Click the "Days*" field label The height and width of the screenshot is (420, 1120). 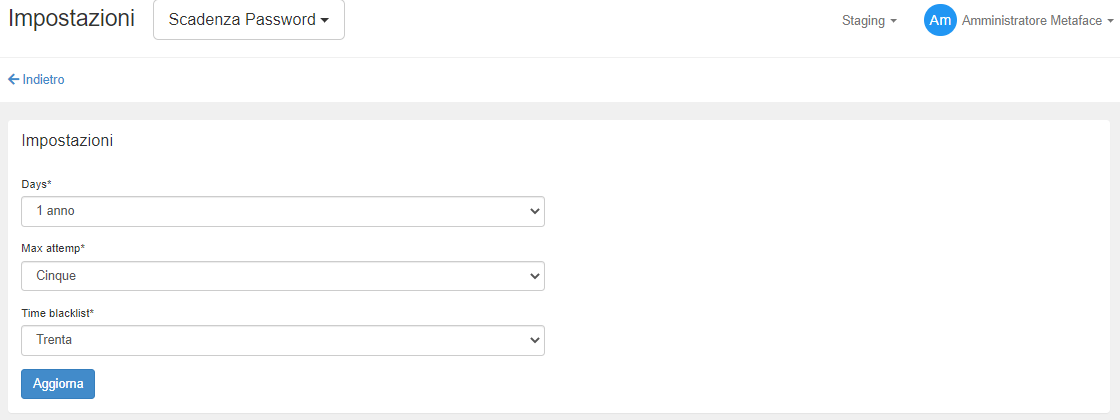coord(36,185)
